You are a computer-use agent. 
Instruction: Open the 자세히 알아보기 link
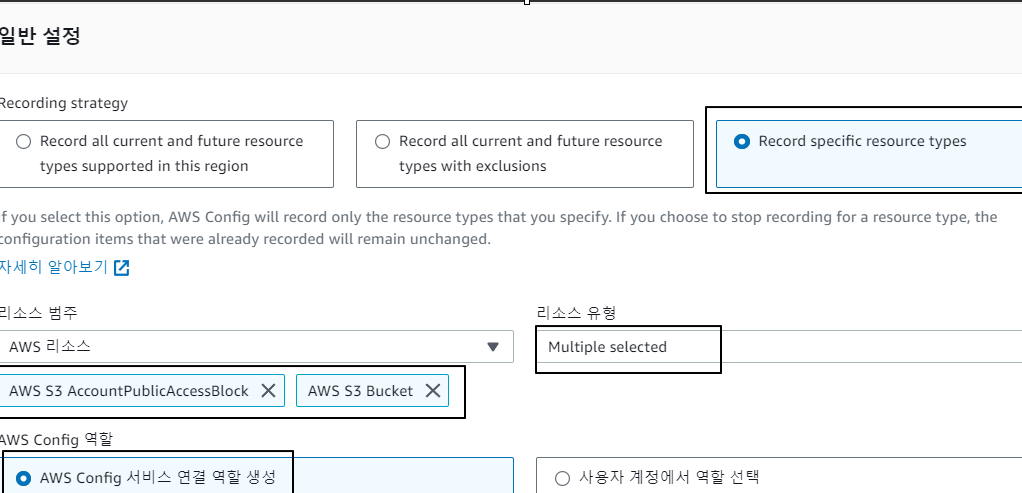(53, 267)
